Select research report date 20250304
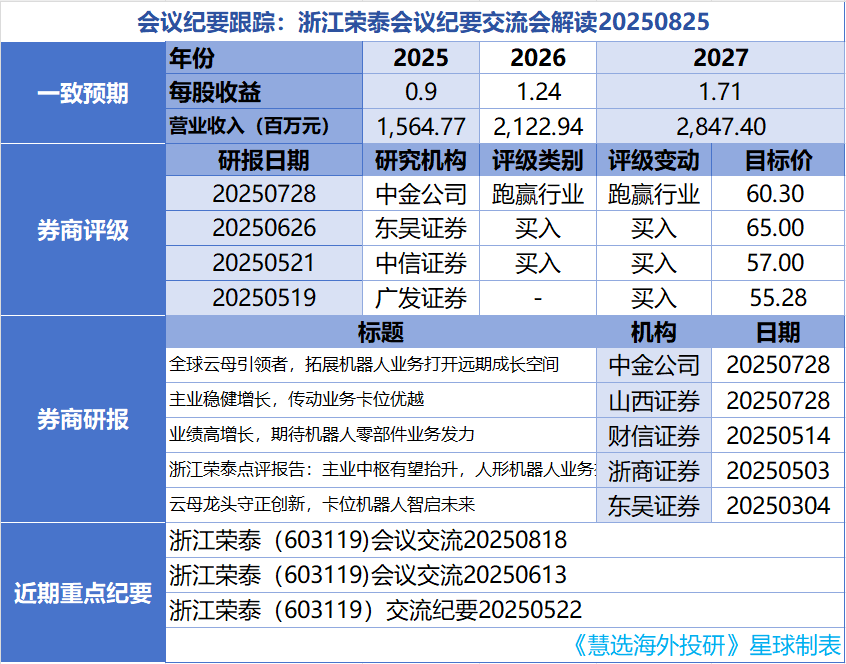The height and width of the screenshot is (664, 846). (x=778, y=505)
